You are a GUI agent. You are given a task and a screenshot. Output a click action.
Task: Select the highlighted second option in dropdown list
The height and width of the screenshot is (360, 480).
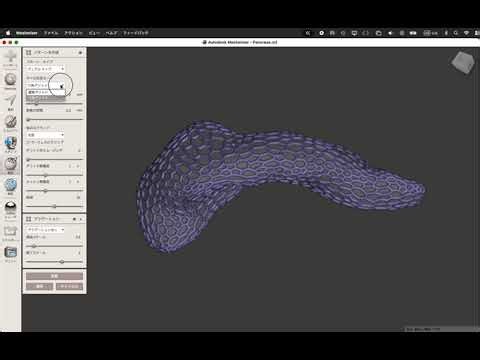46,98
